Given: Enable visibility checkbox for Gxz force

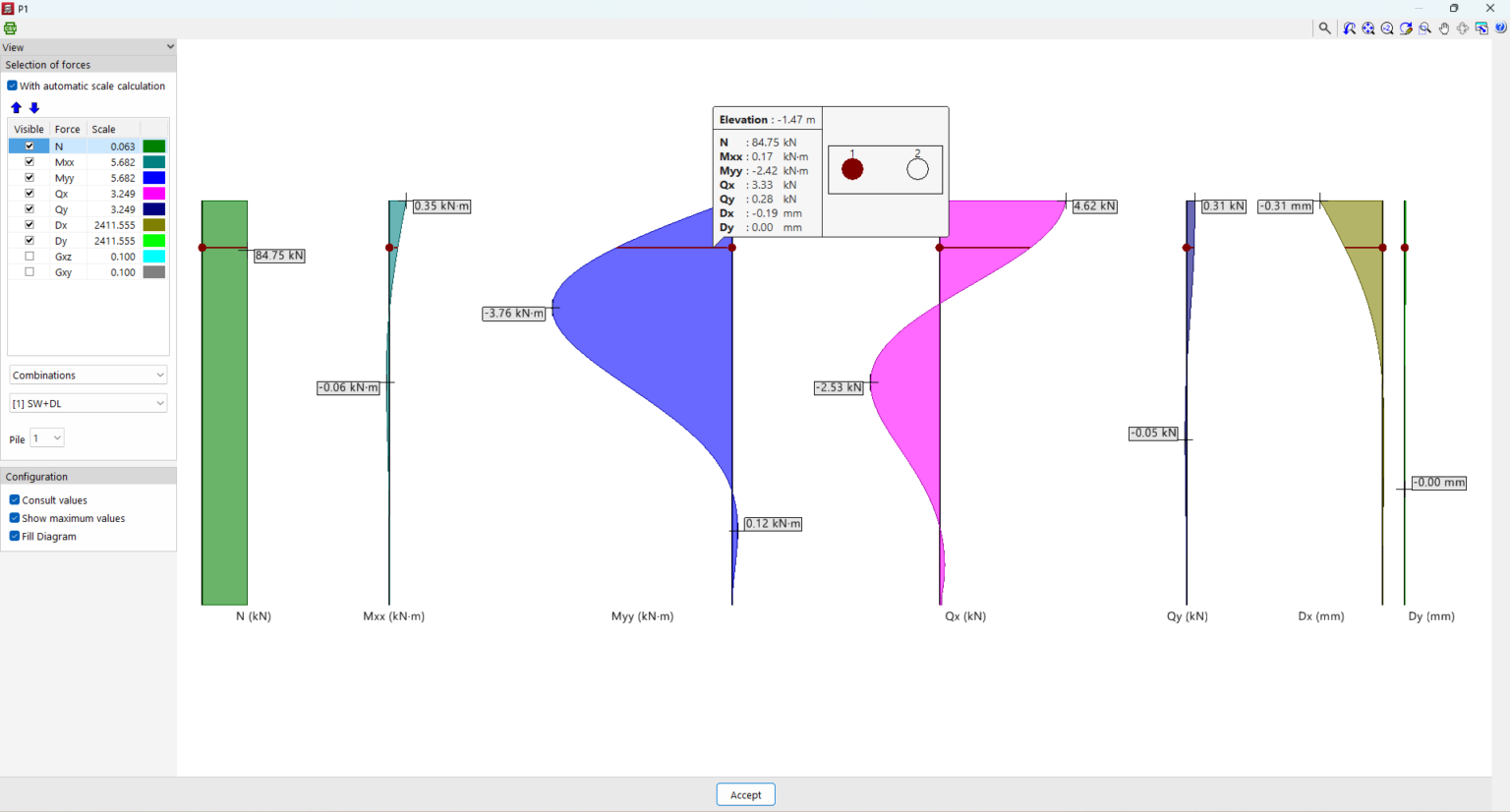Looking at the screenshot, I should [29, 257].
